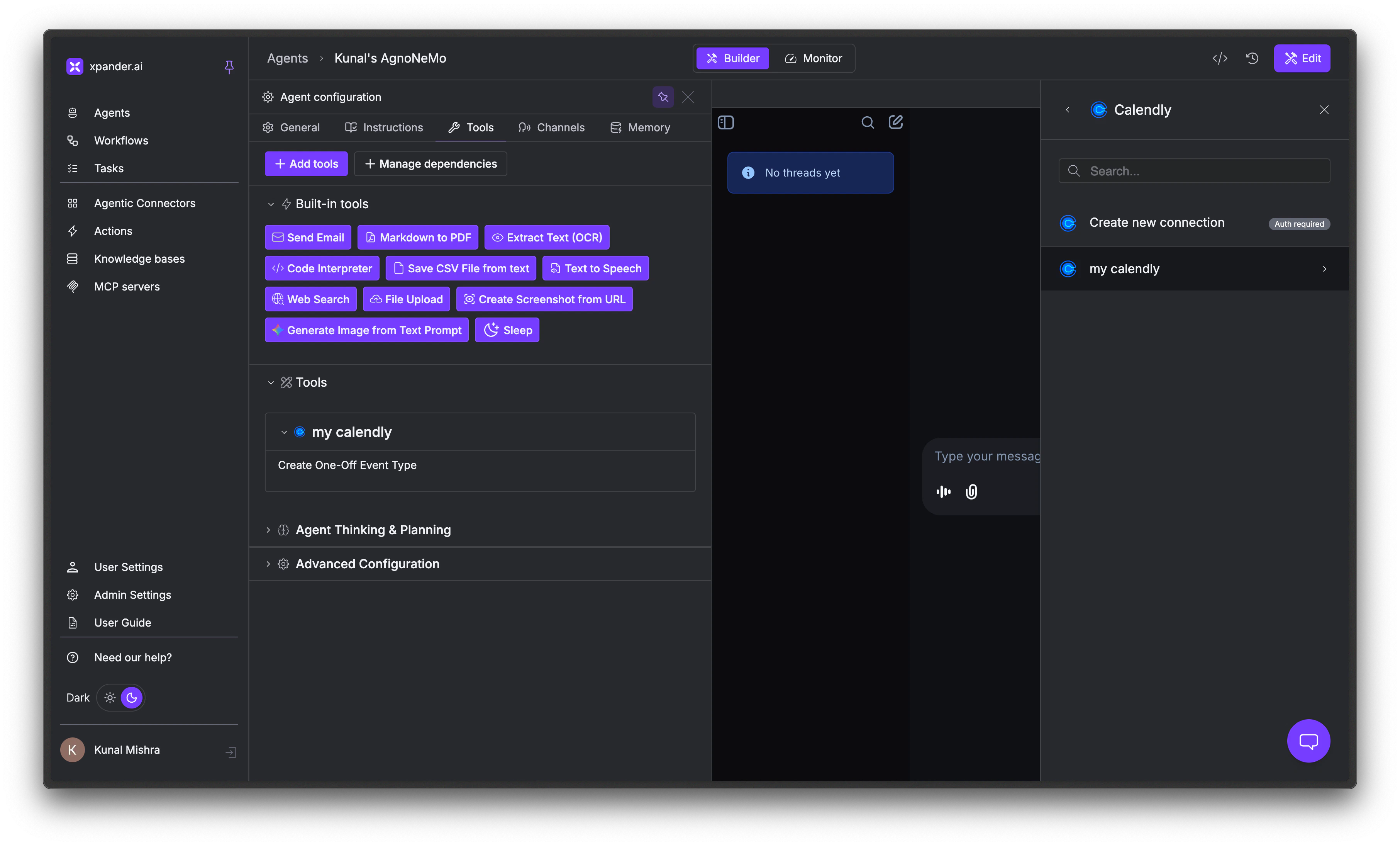Click the Calendly search field
Image resolution: width=1400 pixels, height=846 pixels.
pyautogui.click(x=1194, y=171)
